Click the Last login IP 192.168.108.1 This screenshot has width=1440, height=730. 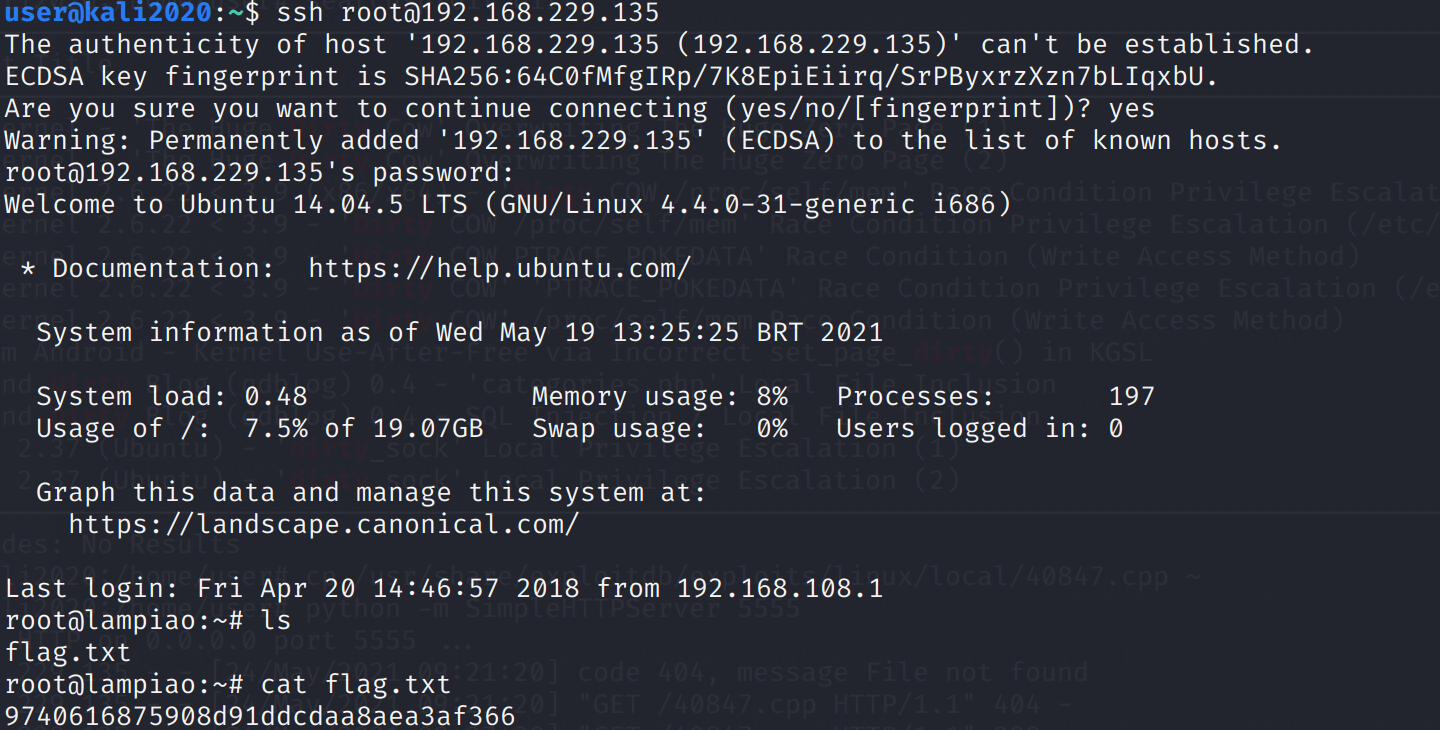tap(779, 588)
